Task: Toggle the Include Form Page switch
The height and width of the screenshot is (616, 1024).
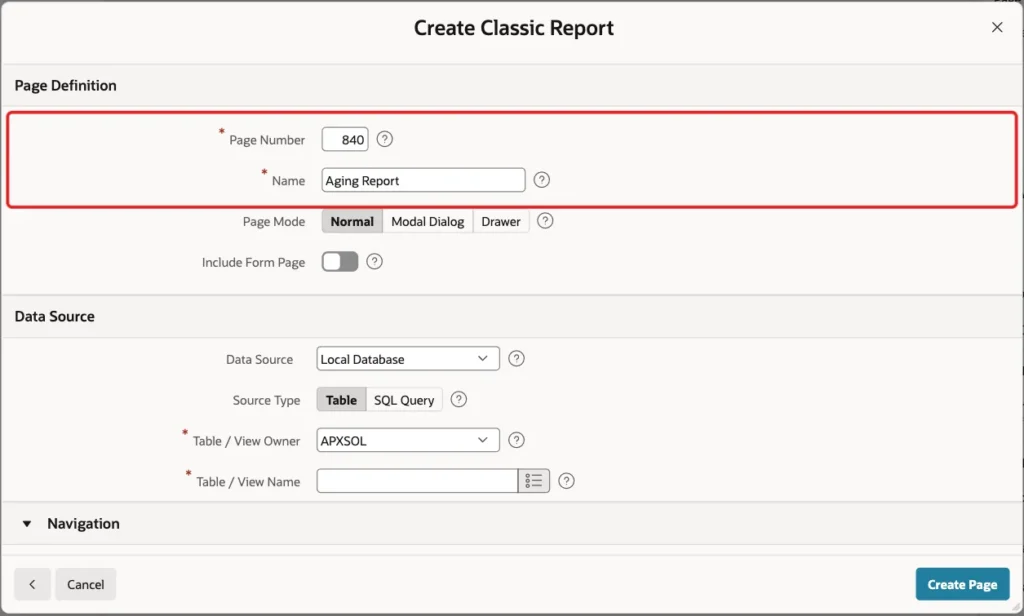Action: coord(340,261)
